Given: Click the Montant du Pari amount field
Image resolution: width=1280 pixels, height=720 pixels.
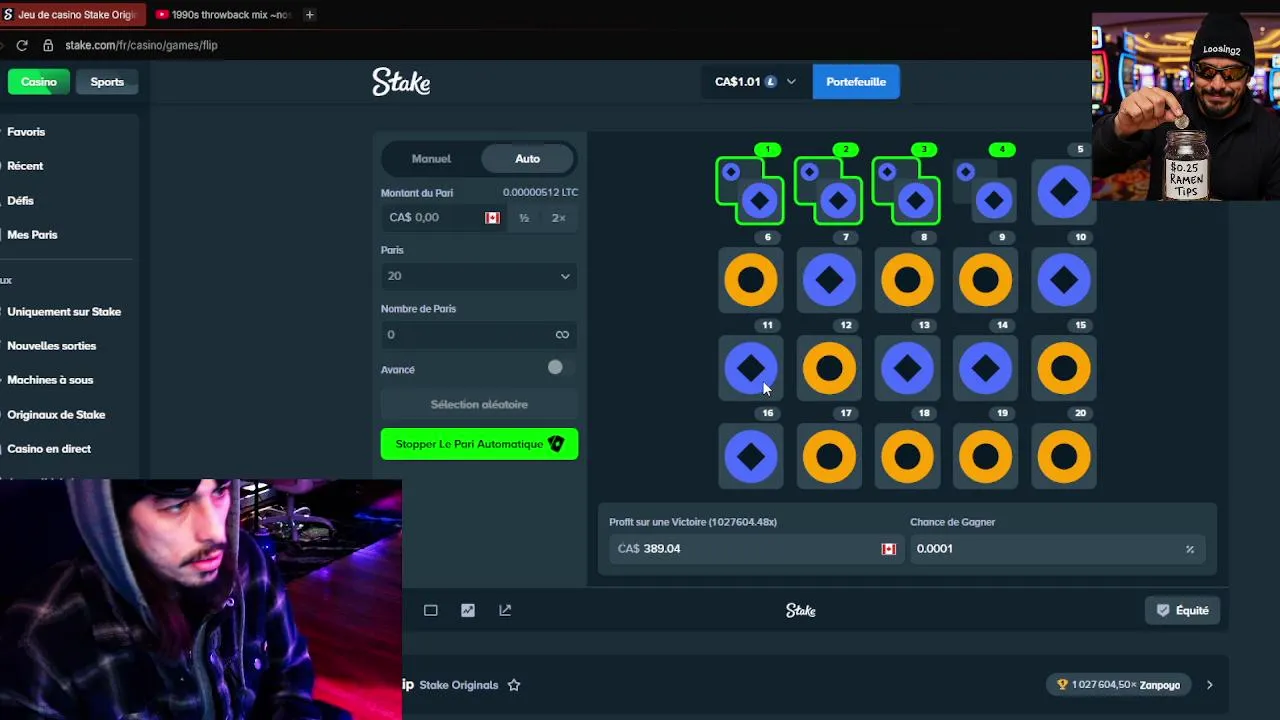Looking at the screenshot, I should pyautogui.click(x=445, y=218).
